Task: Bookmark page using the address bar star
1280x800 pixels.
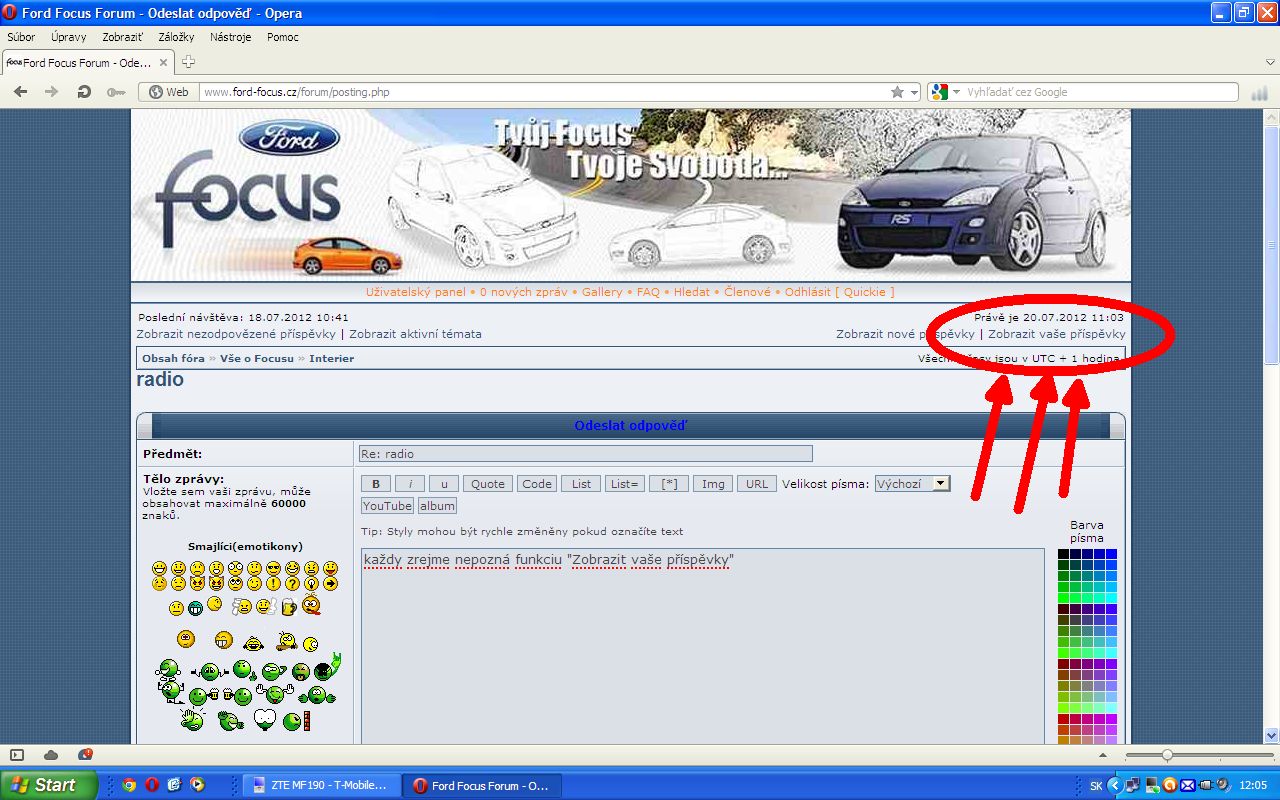Action: (x=897, y=92)
